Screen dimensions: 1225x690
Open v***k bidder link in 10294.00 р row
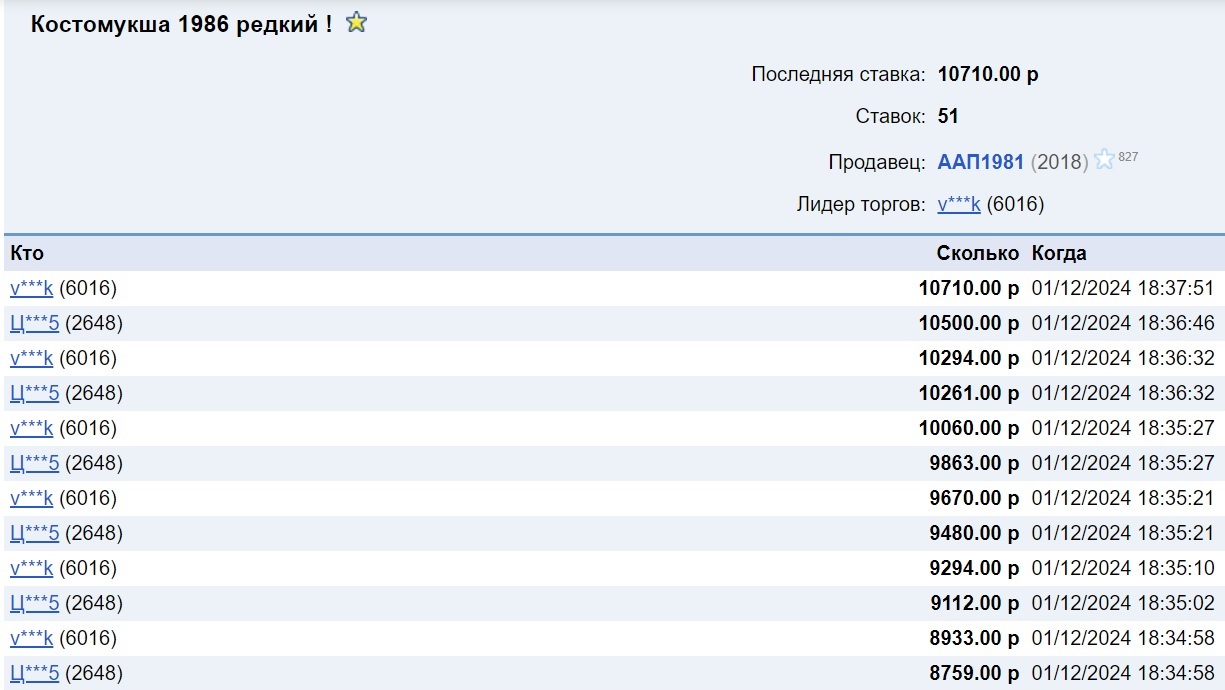(31, 359)
